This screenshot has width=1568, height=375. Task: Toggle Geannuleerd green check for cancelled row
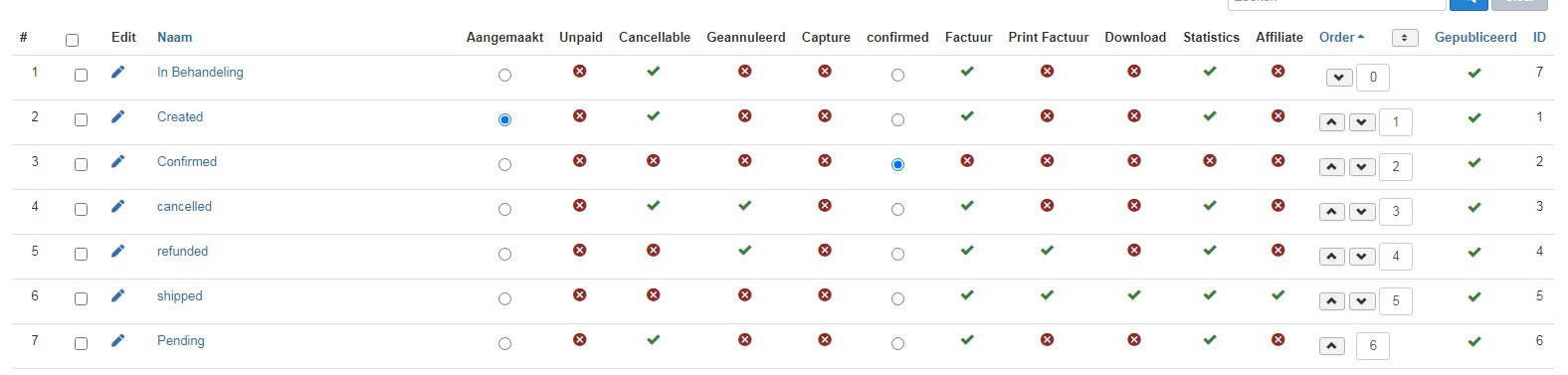pyautogui.click(x=744, y=206)
